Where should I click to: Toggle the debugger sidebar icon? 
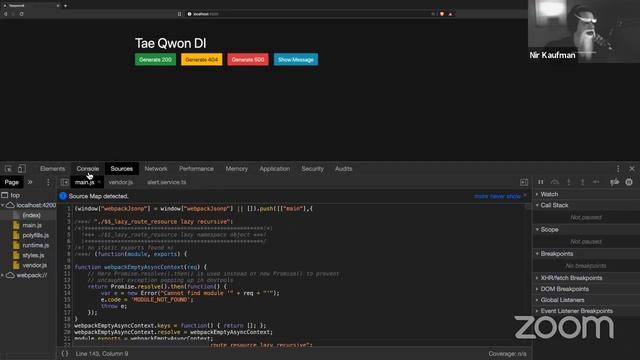click(524, 182)
